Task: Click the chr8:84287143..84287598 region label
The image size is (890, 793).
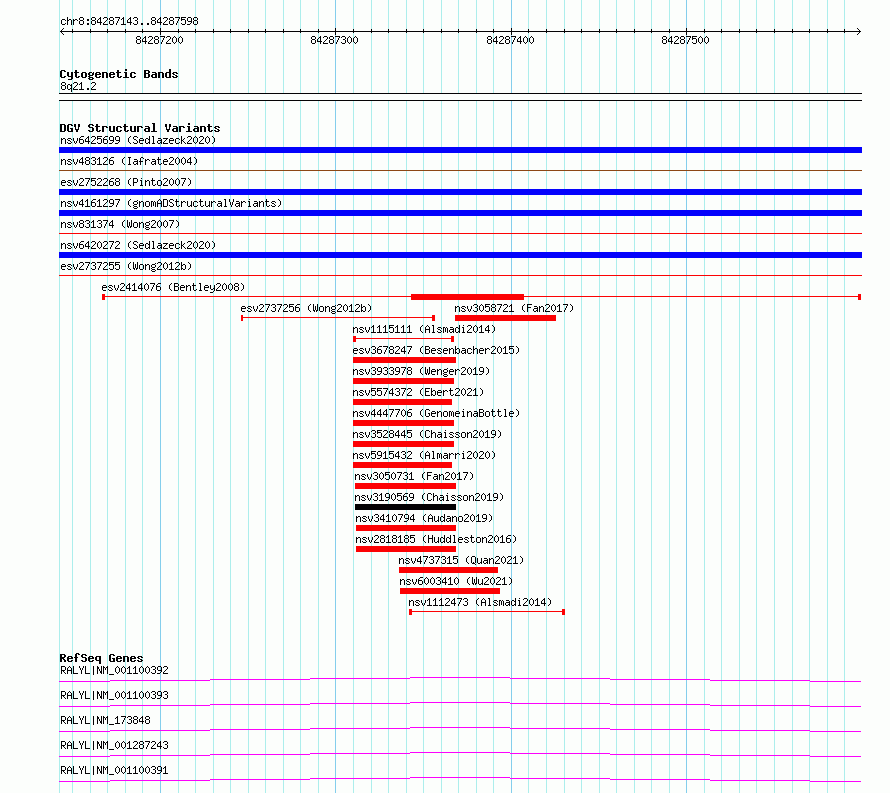Action: click(x=129, y=22)
